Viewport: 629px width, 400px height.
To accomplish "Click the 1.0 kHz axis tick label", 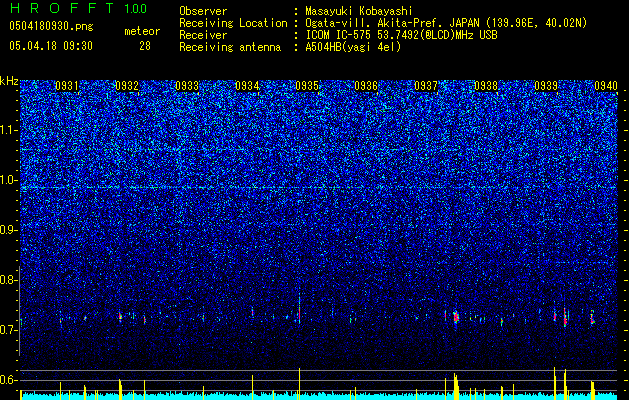I will click(x=9, y=180).
